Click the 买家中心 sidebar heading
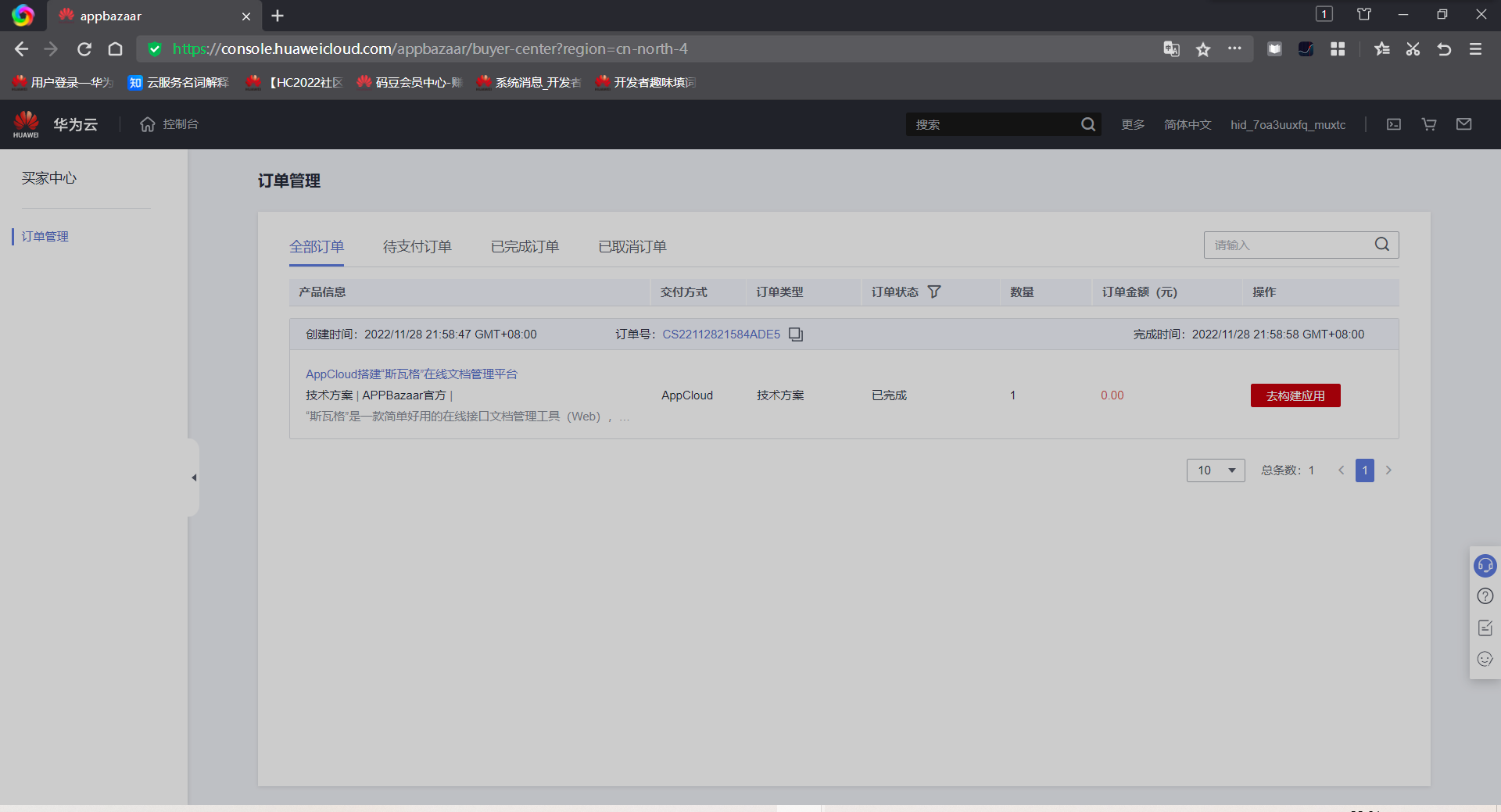Screen dimensions: 1501x812 49,178
